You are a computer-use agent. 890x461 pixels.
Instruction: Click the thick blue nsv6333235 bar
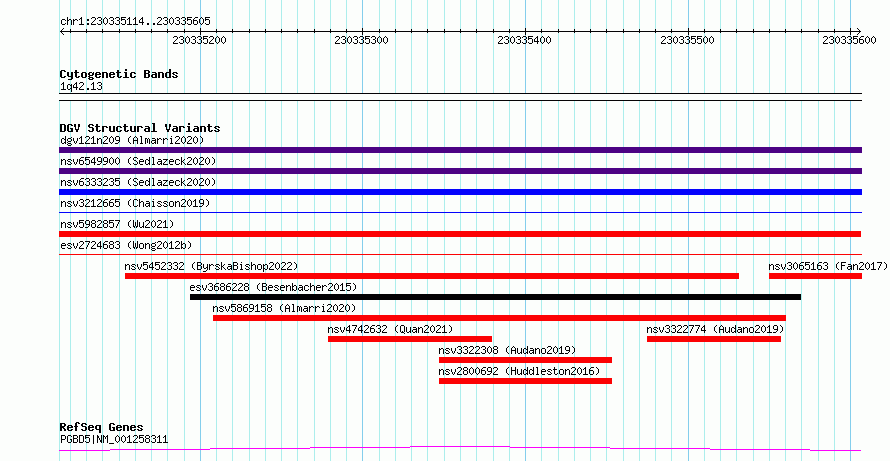point(460,192)
